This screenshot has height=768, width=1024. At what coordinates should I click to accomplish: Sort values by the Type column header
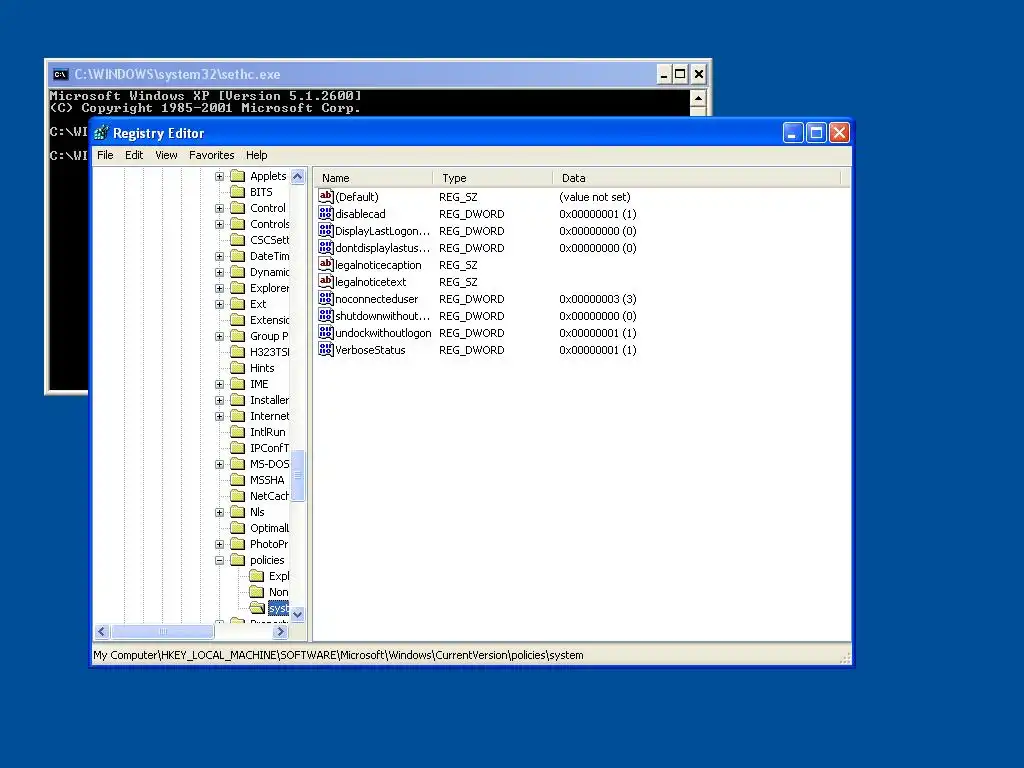pyautogui.click(x=492, y=178)
